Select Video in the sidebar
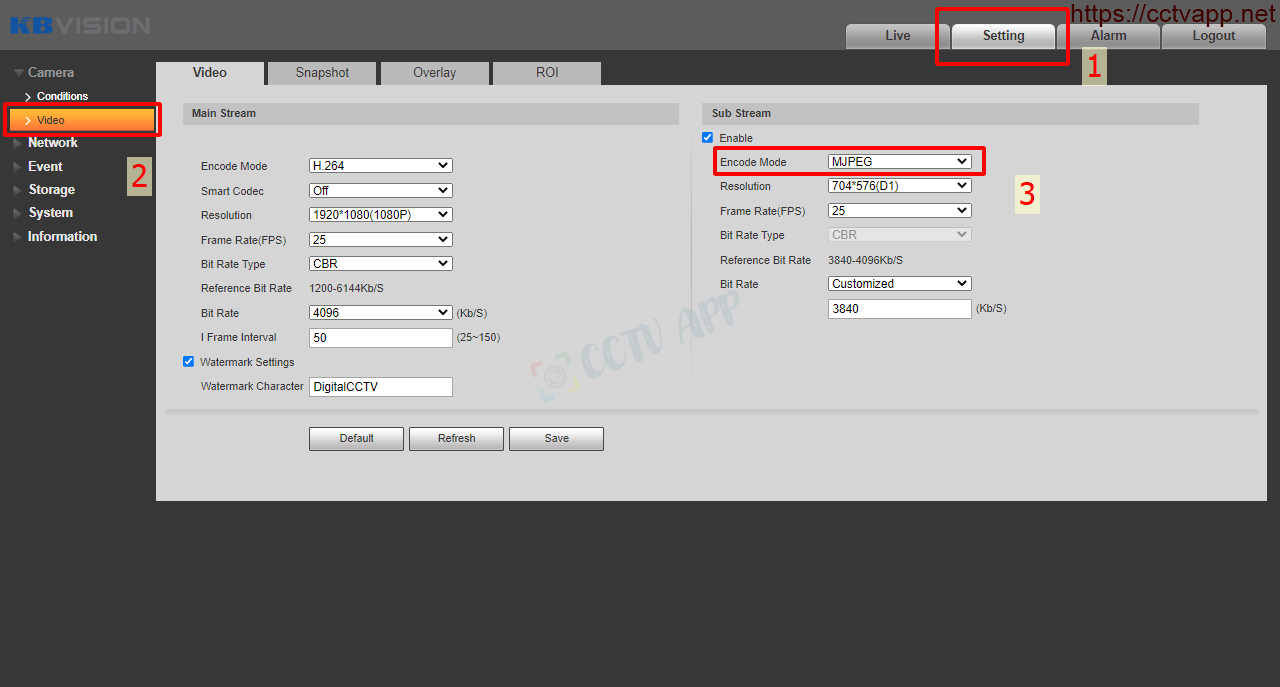This screenshot has height=687, width=1280. click(x=82, y=120)
